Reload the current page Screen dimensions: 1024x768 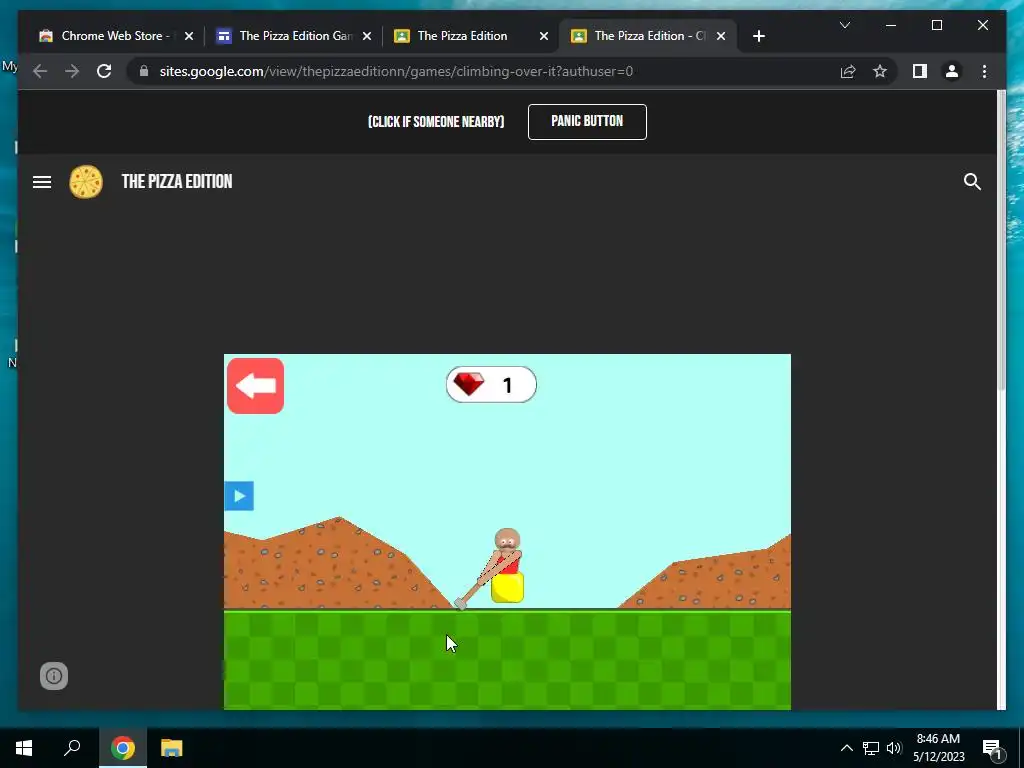(x=104, y=71)
